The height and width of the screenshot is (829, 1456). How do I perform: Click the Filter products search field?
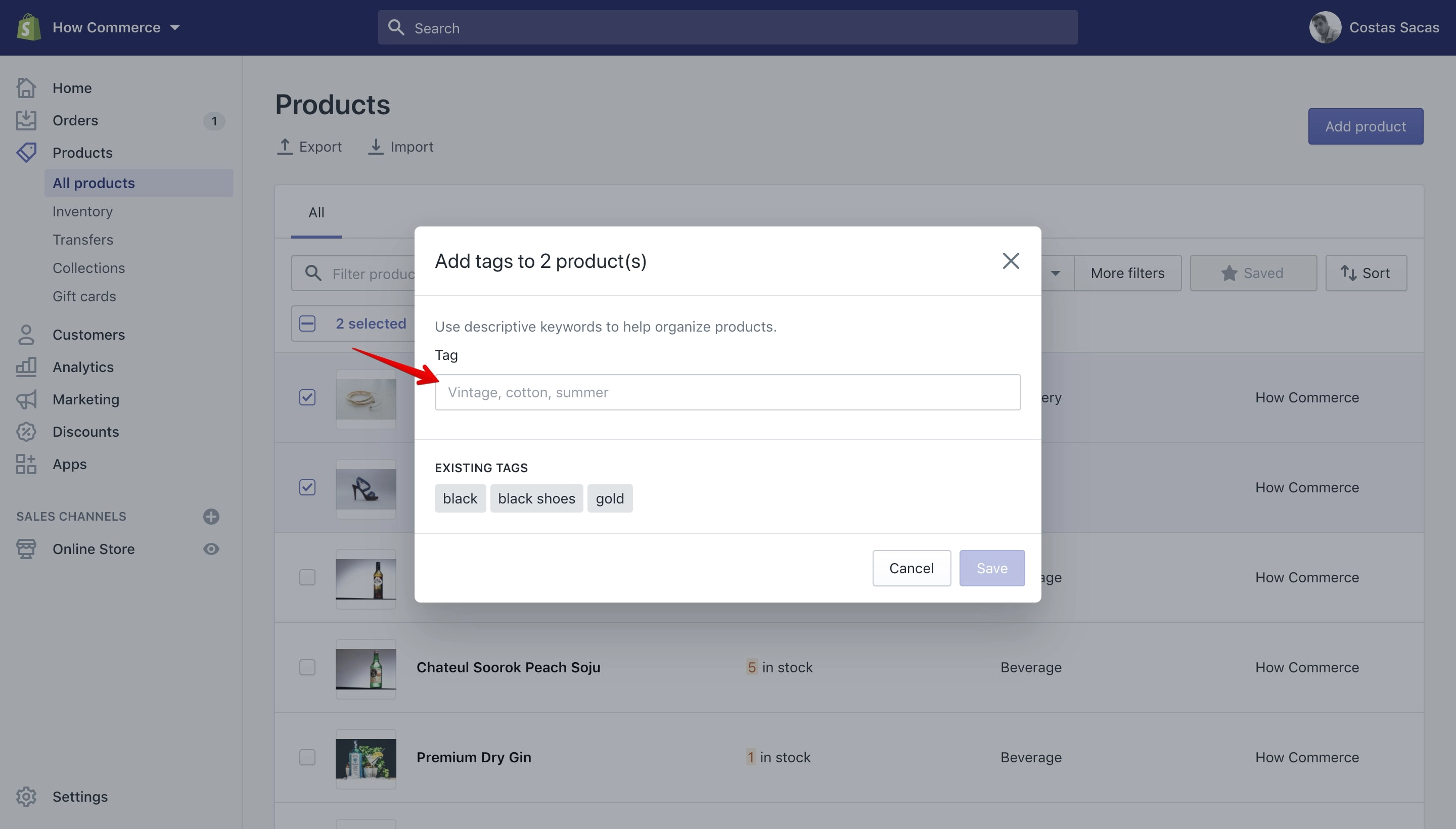tap(353, 273)
